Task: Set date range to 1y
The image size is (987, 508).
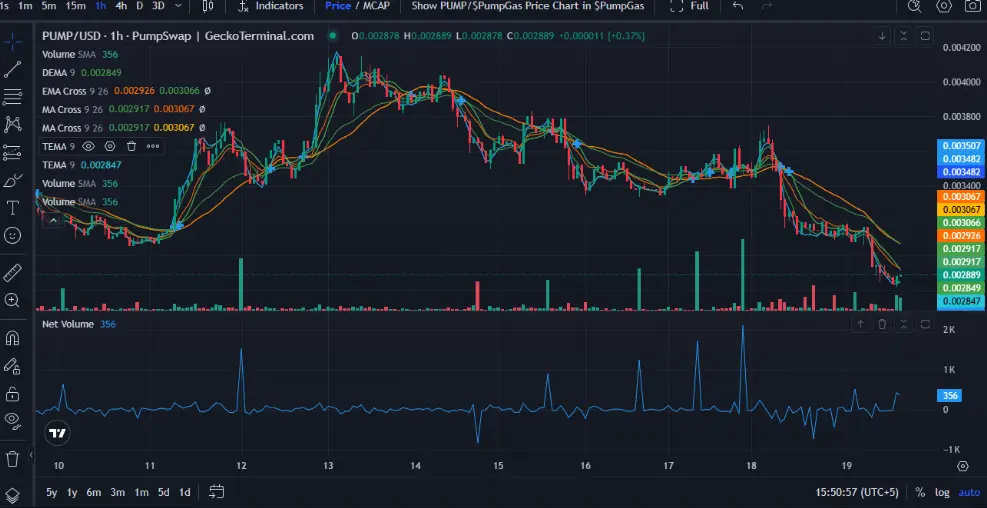Action: (x=72, y=492)
